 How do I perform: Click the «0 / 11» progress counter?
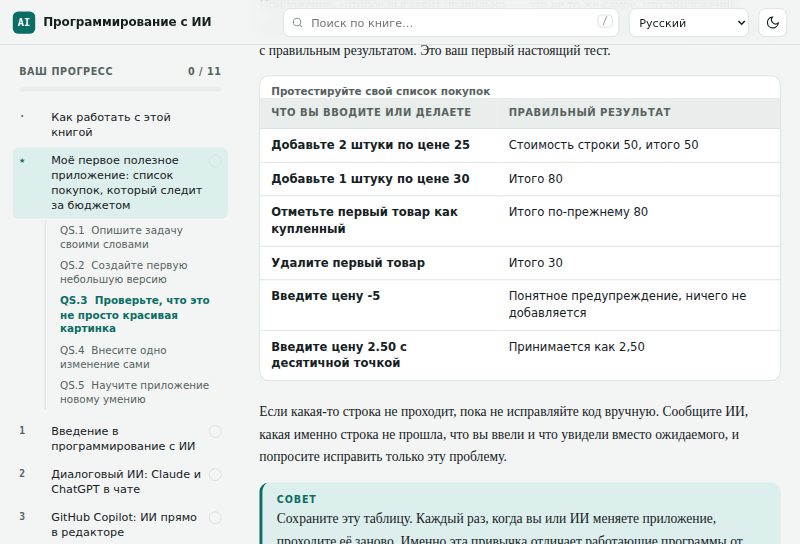click(204, 71)
